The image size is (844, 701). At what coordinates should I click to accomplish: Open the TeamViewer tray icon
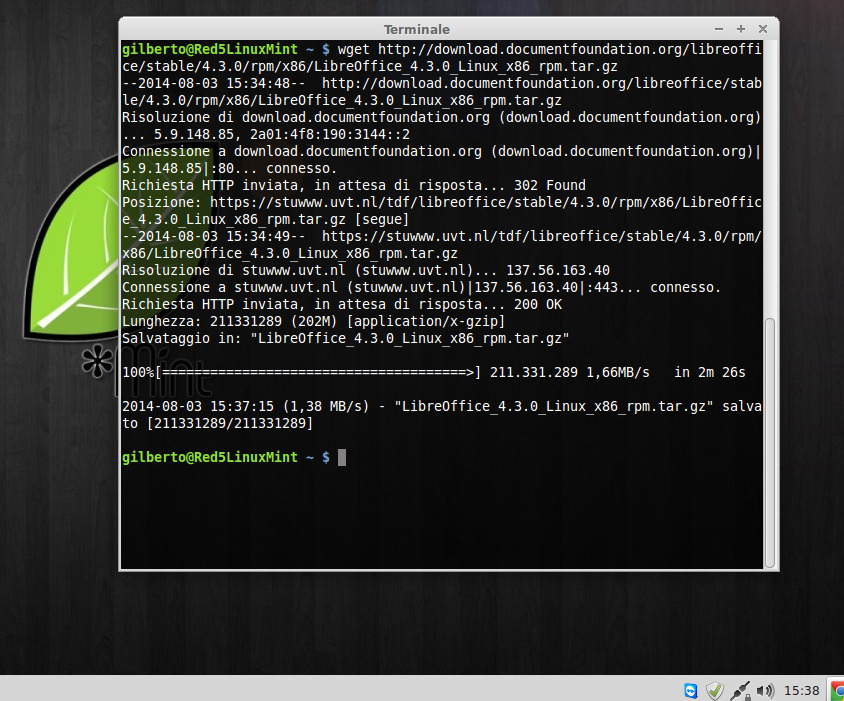pos(691,690)
